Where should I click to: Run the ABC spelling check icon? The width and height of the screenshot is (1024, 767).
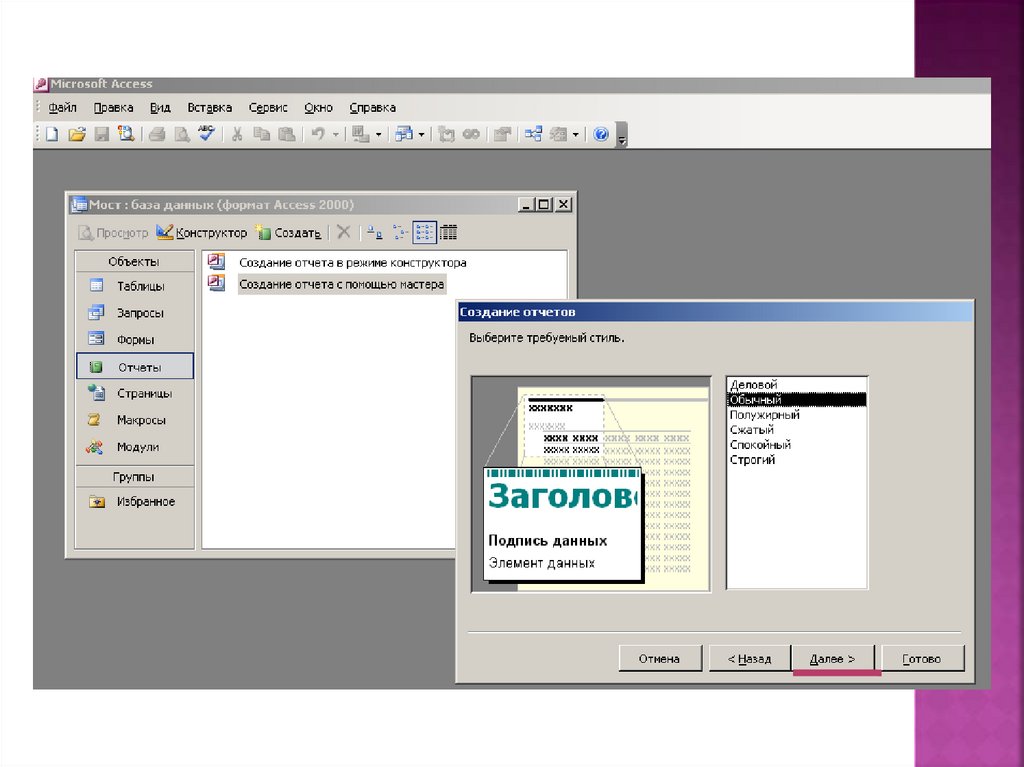click(206, 134)
